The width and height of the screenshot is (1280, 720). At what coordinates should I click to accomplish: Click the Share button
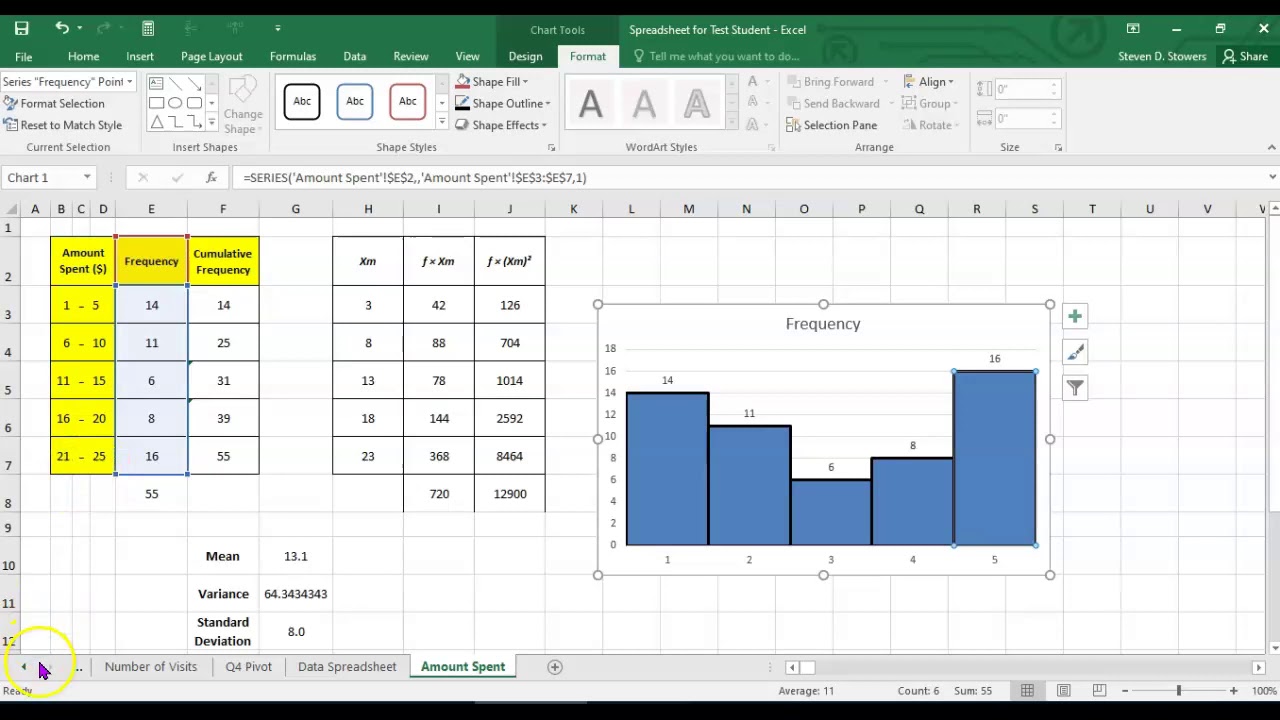click(1245, 56)
